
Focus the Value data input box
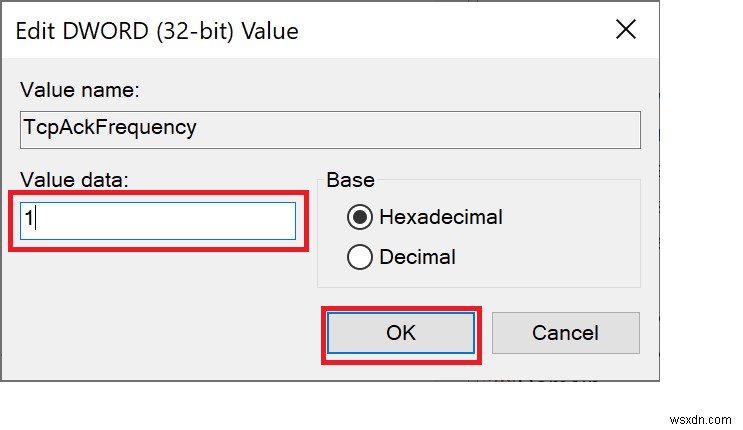160,220
